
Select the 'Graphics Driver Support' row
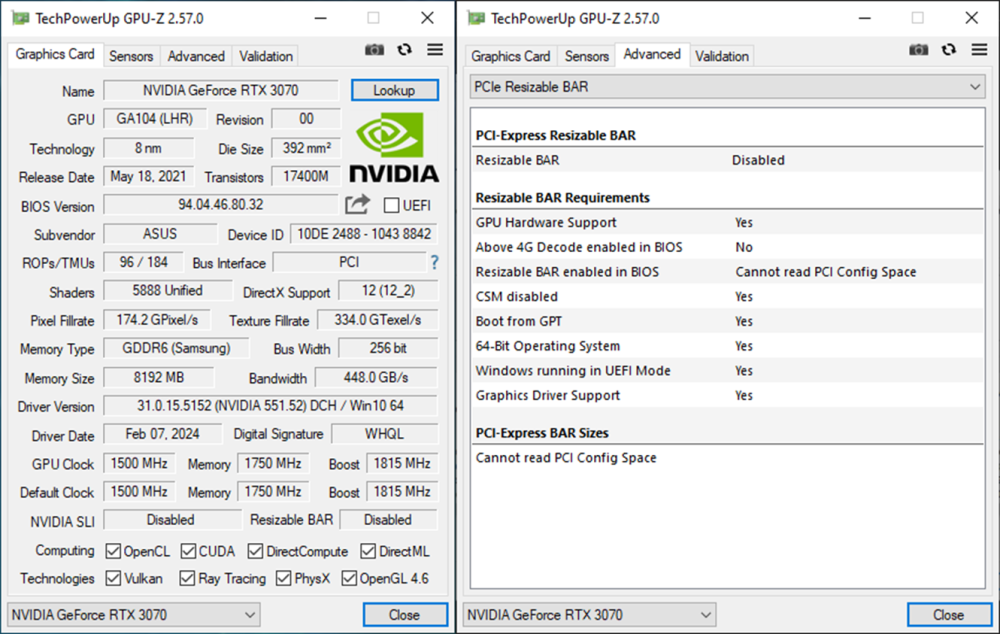pos(728,395)
